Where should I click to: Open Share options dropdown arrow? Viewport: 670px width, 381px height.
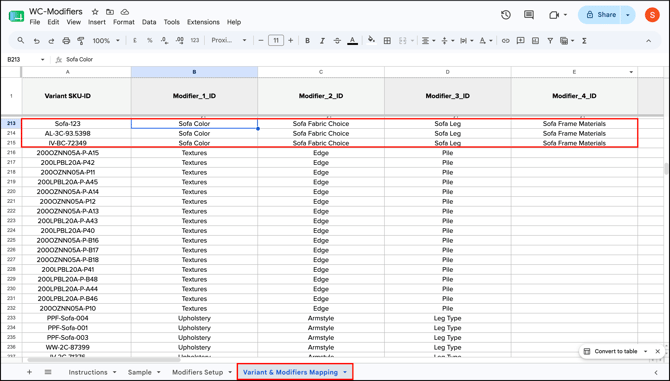point(628,15)
